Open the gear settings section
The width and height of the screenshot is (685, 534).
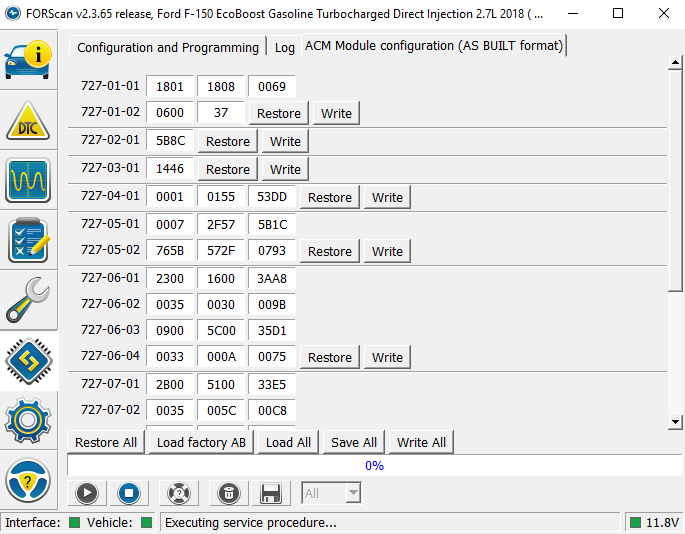pyautogui.click(x=28, y=420)
